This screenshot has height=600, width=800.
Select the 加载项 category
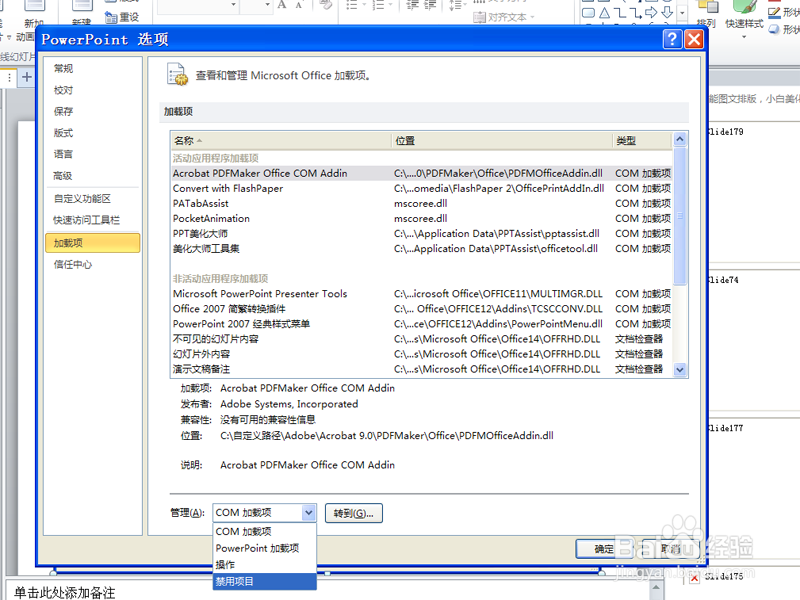(x=92, y=243)
